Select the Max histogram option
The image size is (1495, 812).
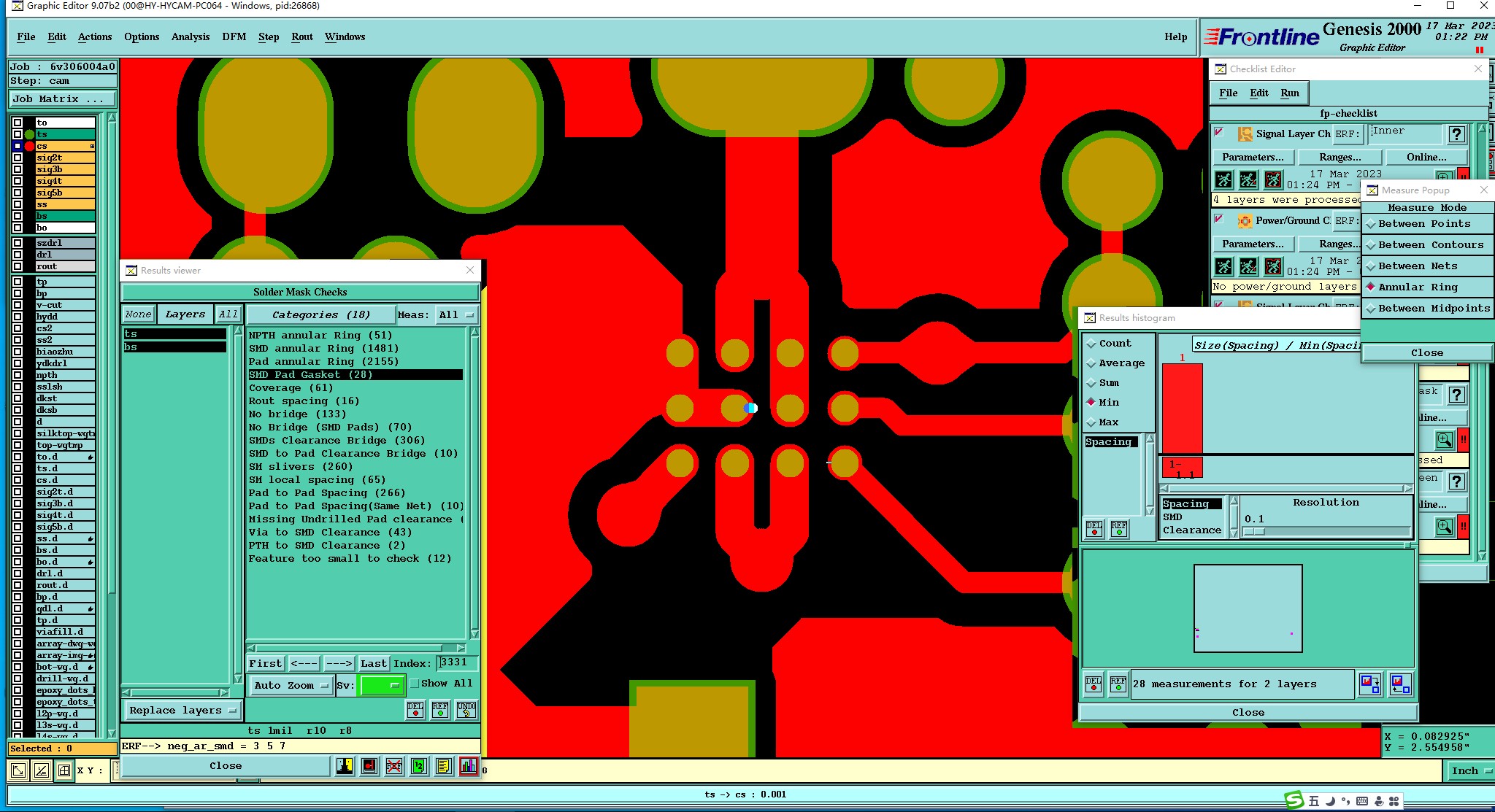tap(1092, 422)
